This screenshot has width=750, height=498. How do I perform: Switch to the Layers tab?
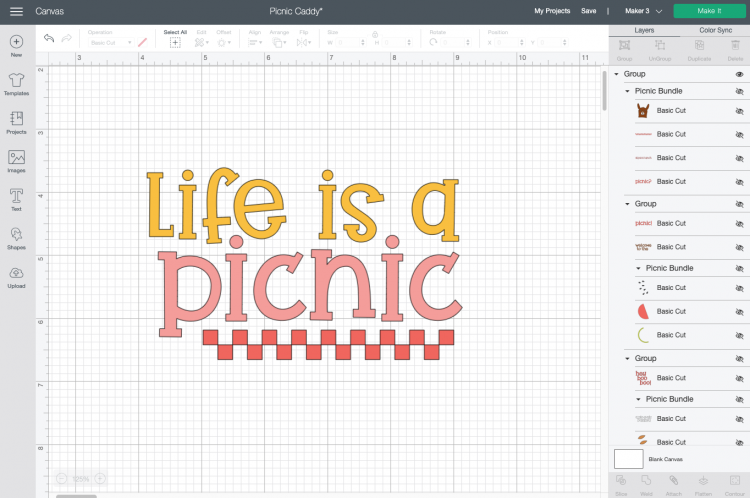pyautogui.click(x=644, y=30)
